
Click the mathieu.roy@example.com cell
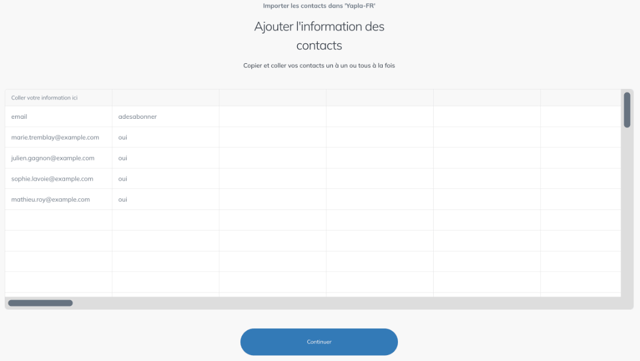pos(59,199)
